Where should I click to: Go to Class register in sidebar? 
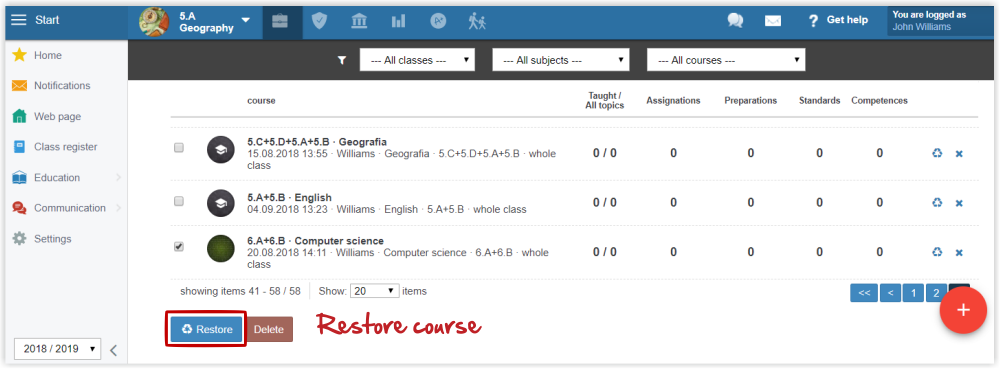pyautogui.click(x=65, y=147)
